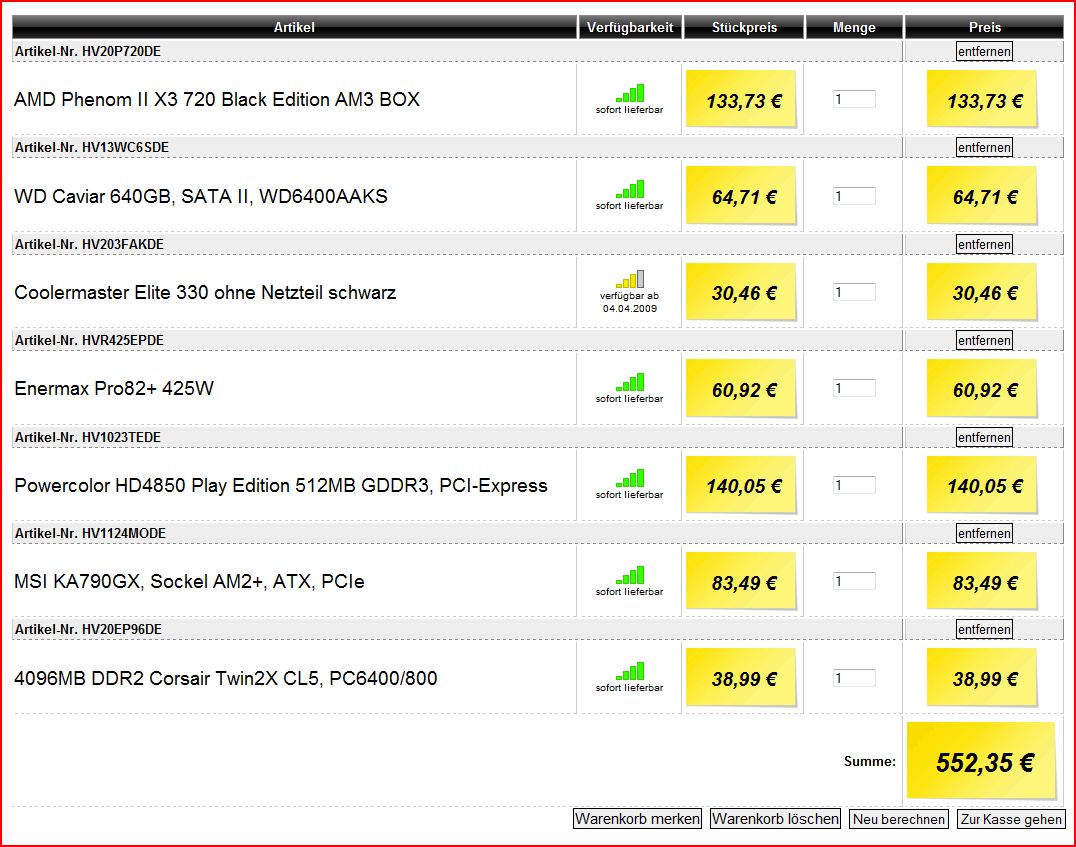Click the 552,35 € total sum
The width and height of the screenshot is (1076, 847).
click(x=982, y=761)
